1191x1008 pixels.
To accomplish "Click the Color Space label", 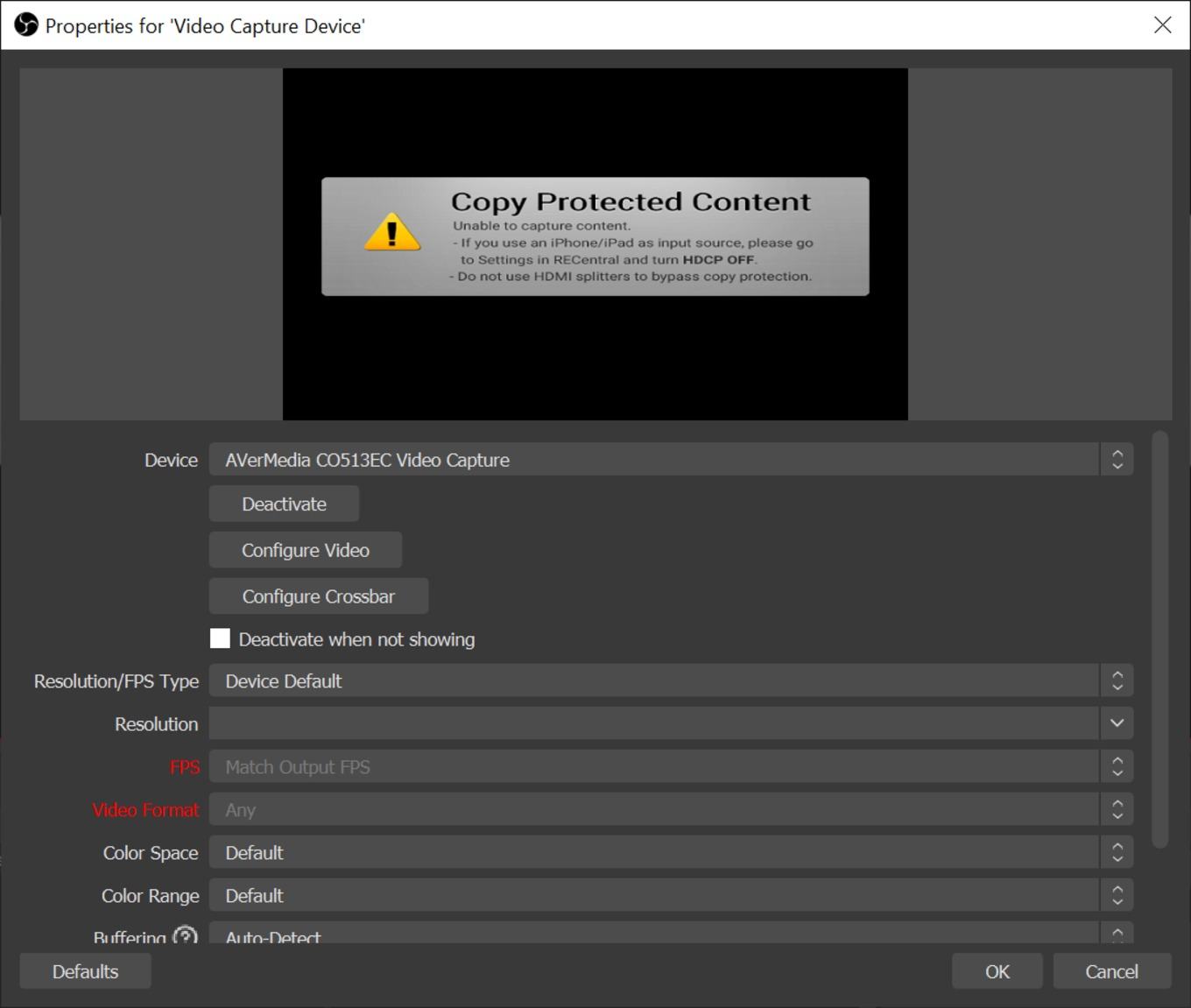I will click(151, 853).
